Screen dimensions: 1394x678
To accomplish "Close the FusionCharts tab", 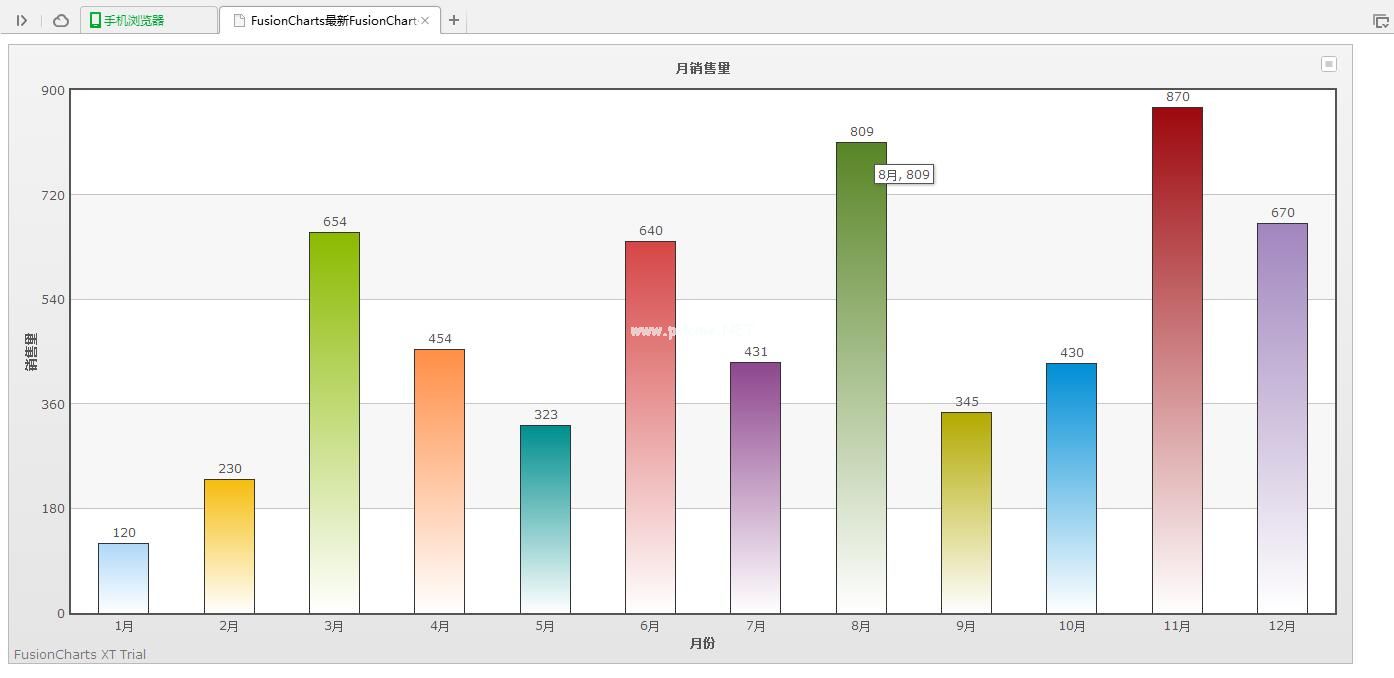I will 425,20.
